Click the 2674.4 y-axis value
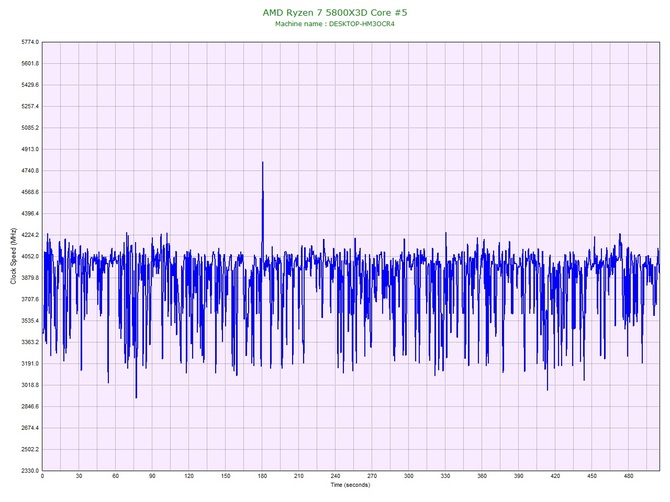Image resolution: width=670 pixels, height=502 pixels. point(30,428)
